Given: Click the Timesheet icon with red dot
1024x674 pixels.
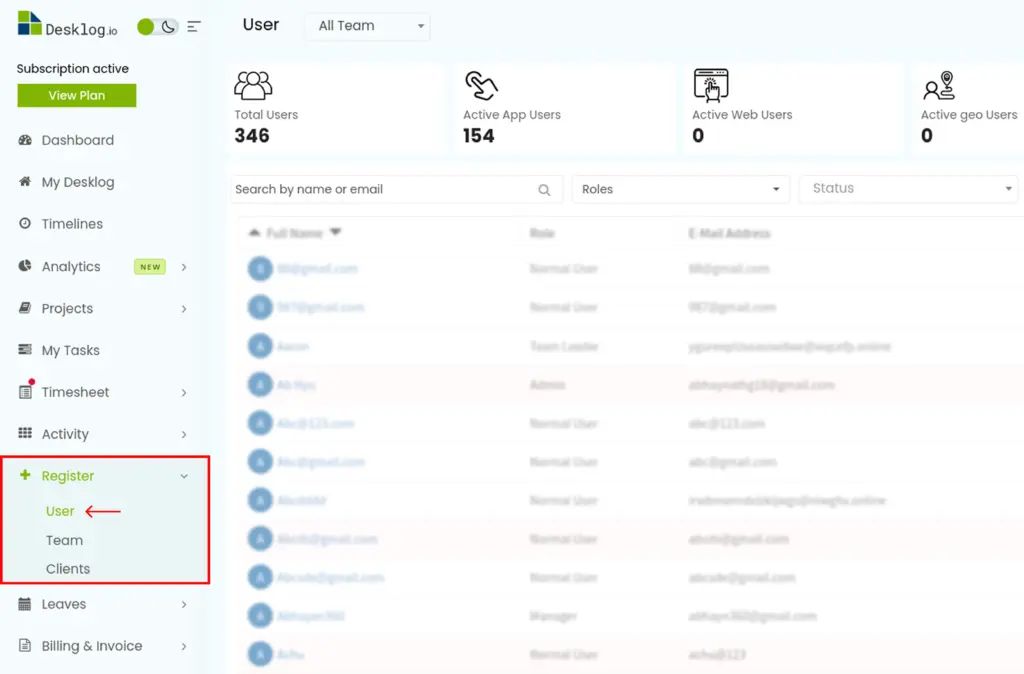Looking at the screenshot, I should pyautogui.click(x=25, y=392).
